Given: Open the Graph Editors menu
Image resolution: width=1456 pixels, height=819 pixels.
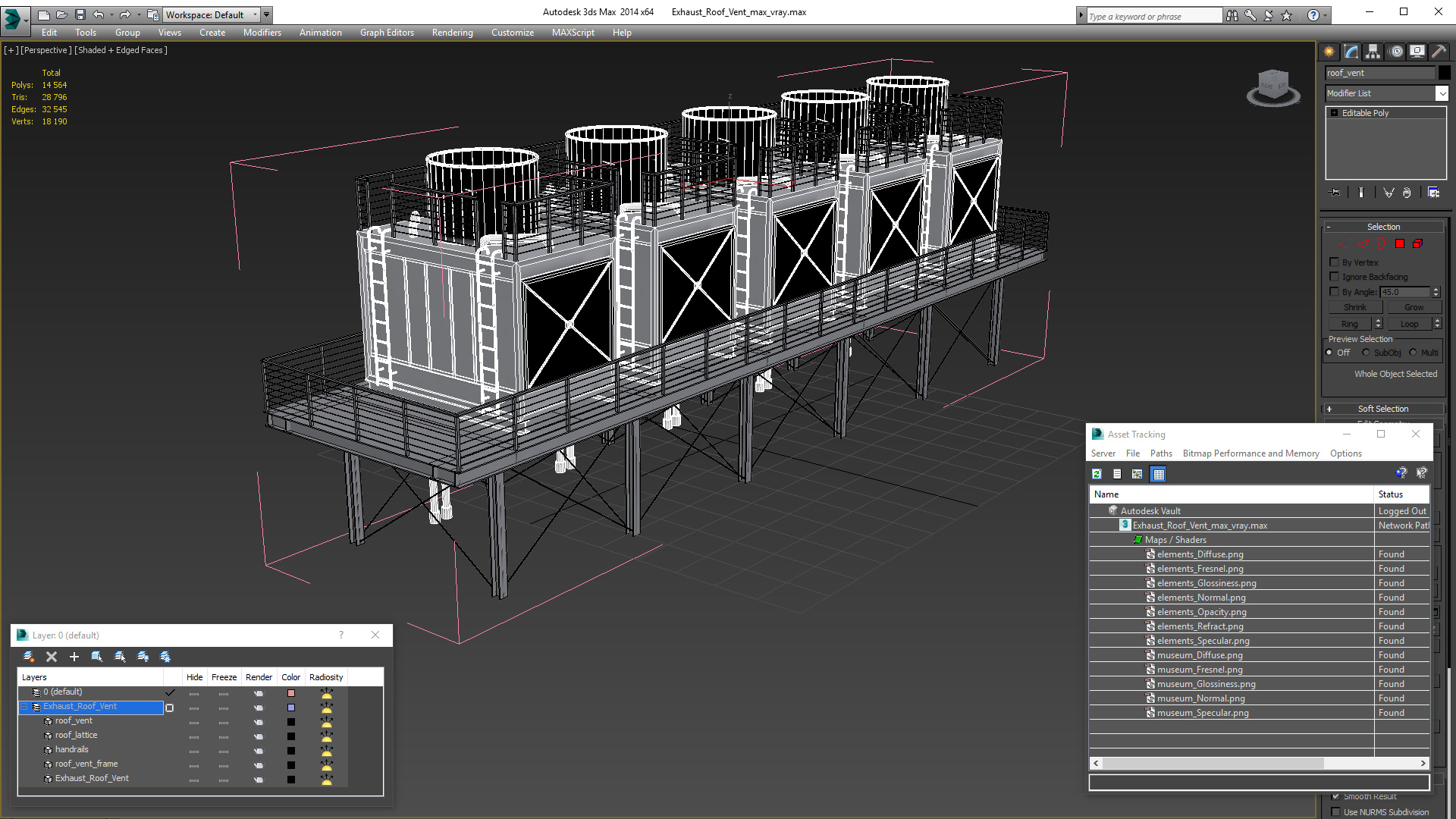Looking at the screenshot, I should click(x=387, y=33).
